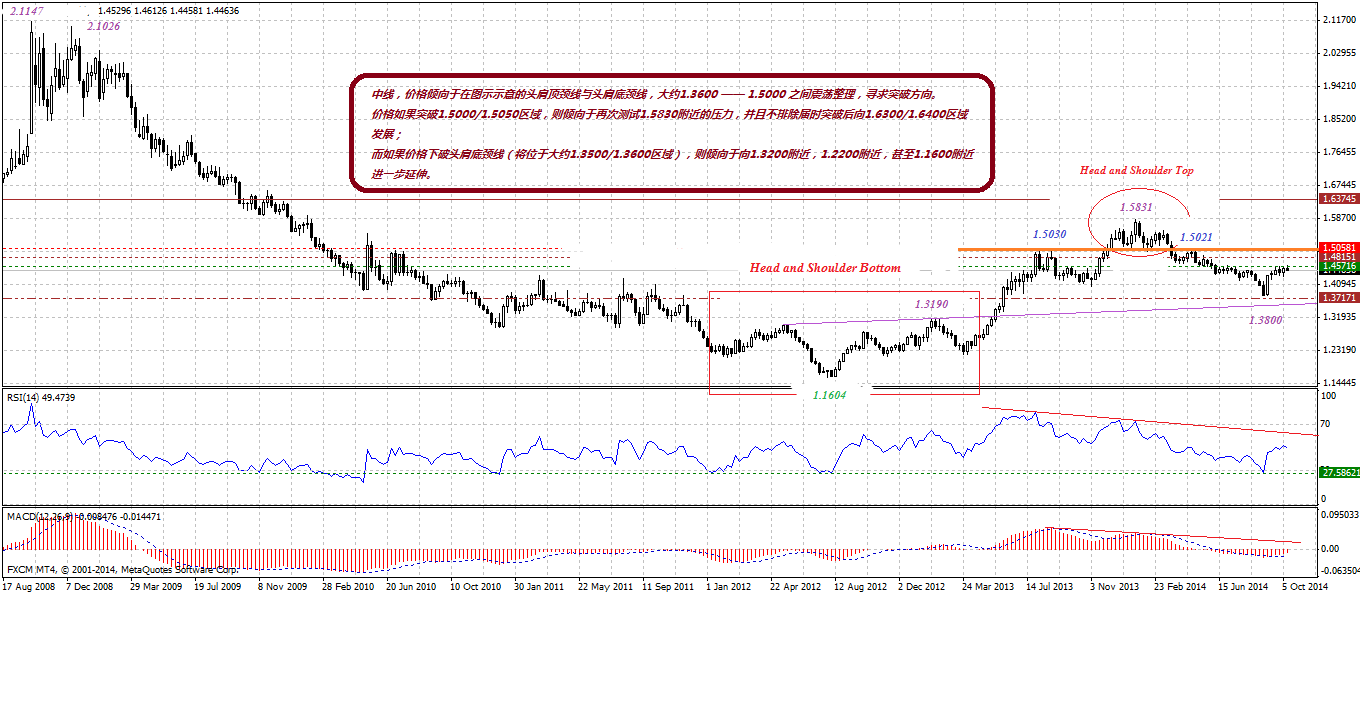Viewport: 1360px width, 720px height.
Task: Click the 2.1026 peak label
Action: tap(104, 26)
